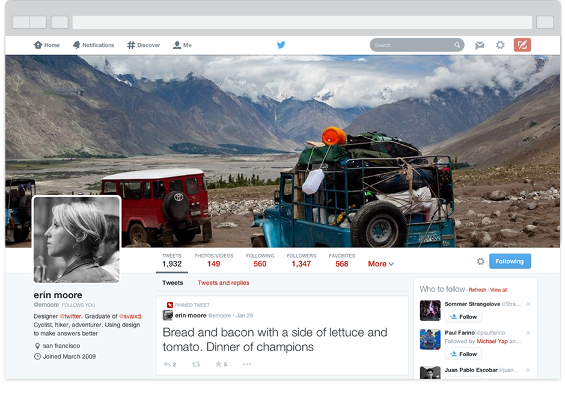Screen dimensions: 565x398
Task: Open erin moore's profile photo
Action: pyautogui.click(x=76, y=240)
